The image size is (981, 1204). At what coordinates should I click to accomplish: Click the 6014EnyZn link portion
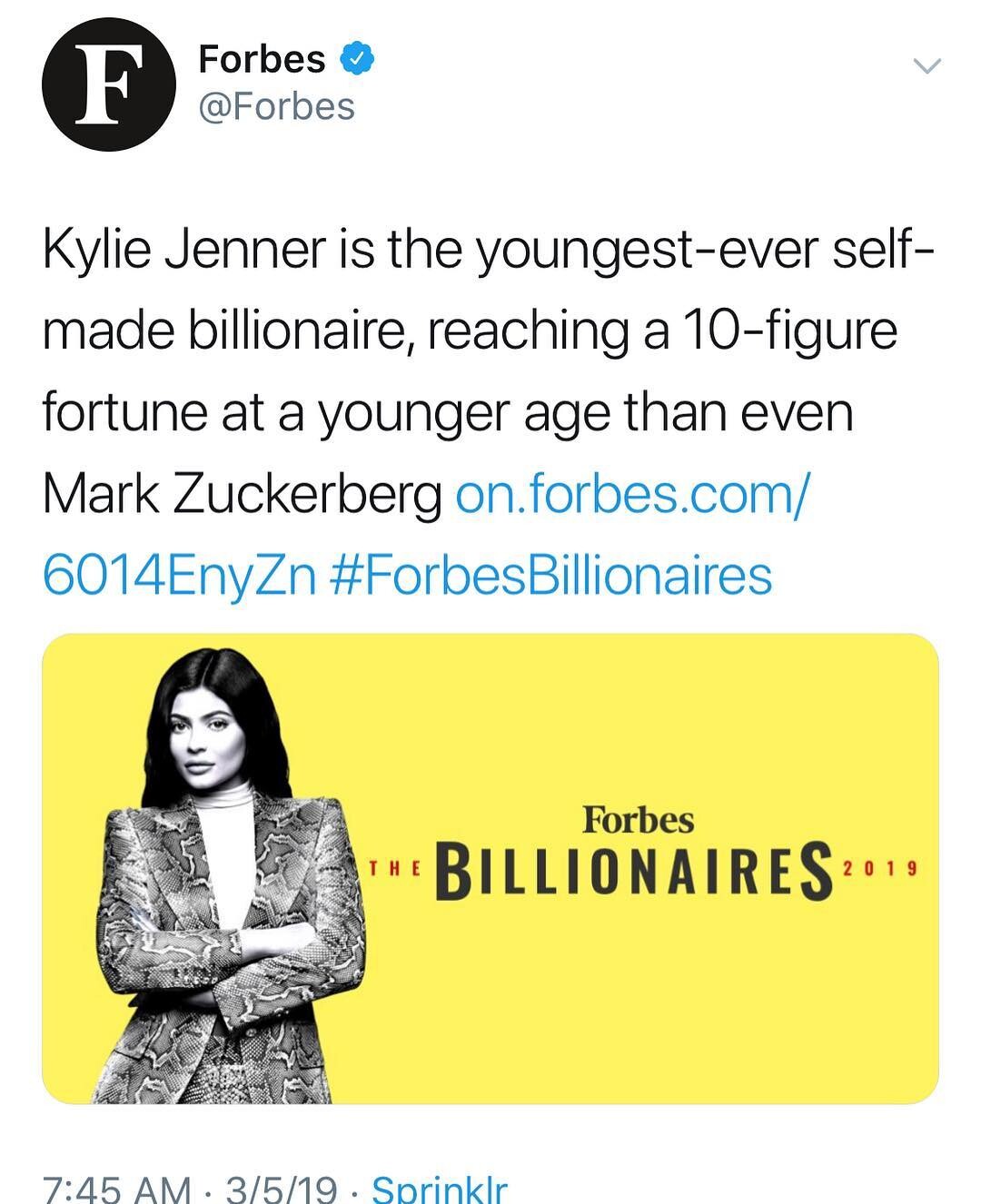click(x=179, y=576)
